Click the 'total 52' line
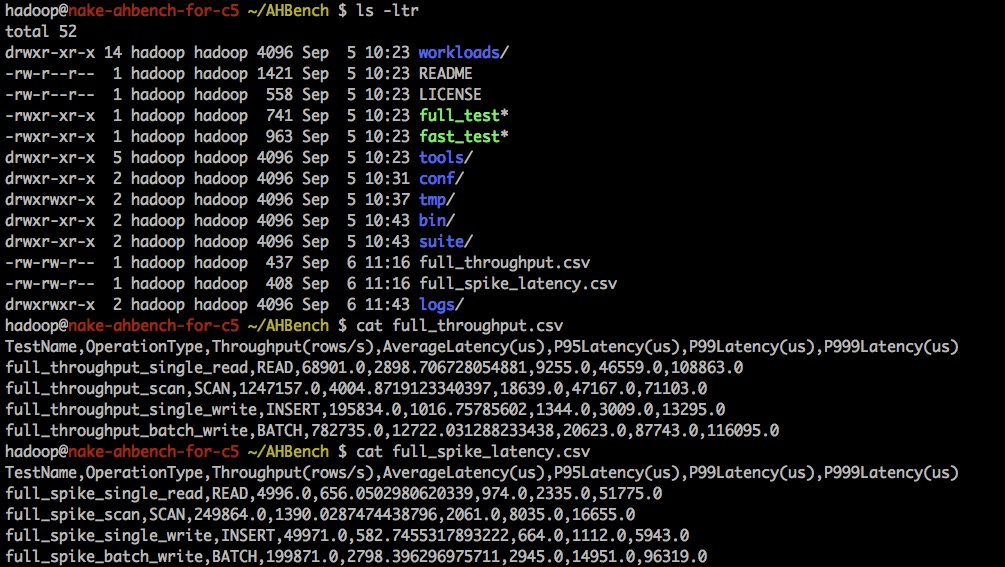The height and width of the screenshot is (567, 1005). tap(41, 31)
